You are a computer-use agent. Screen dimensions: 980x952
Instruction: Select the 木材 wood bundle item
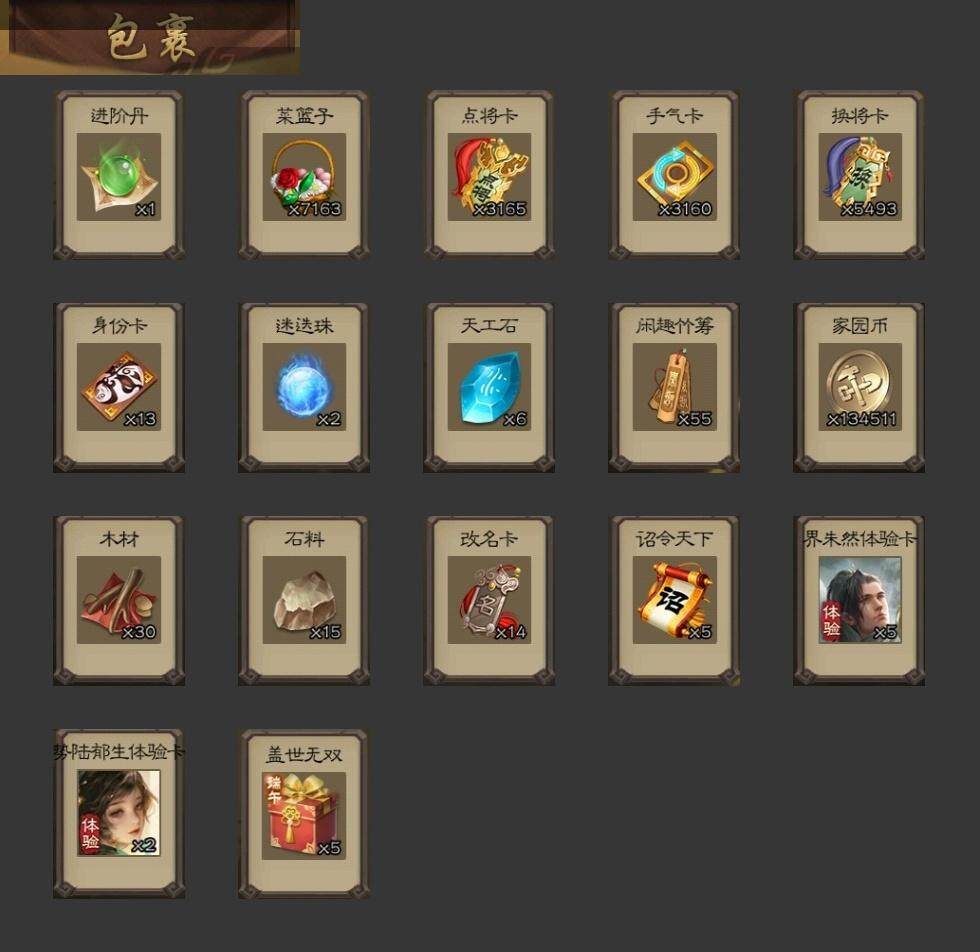[x=119, y=600]
